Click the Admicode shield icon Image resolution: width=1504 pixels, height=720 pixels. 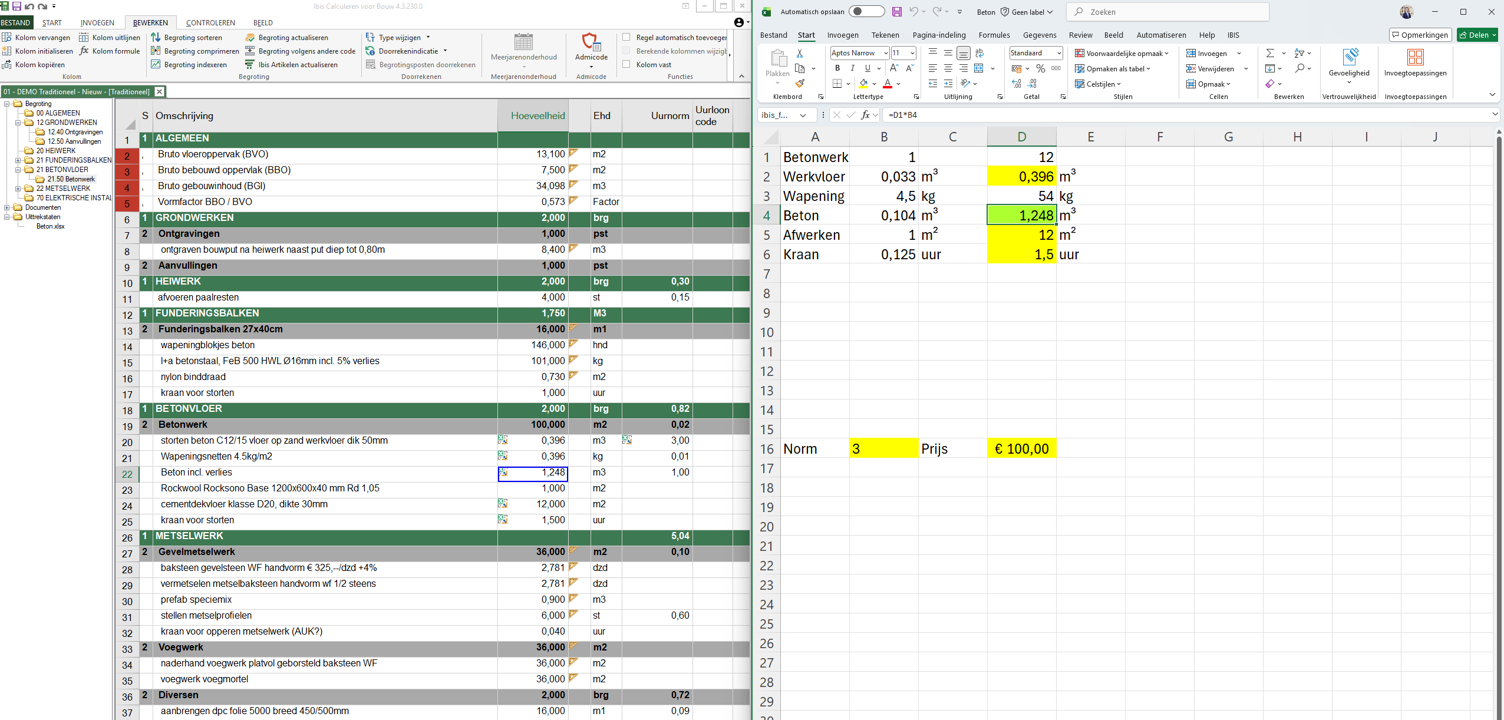[x=590, y=42]
